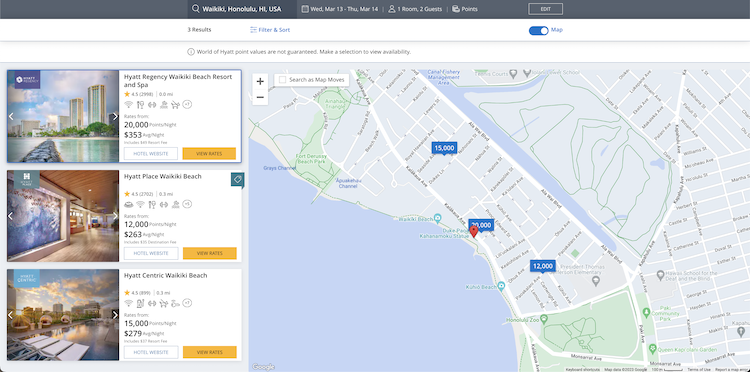Click the fitness dumbbell icon for Hyatt Place
Viewport: 750px width, 372px height.
click(x=164, y=204)
